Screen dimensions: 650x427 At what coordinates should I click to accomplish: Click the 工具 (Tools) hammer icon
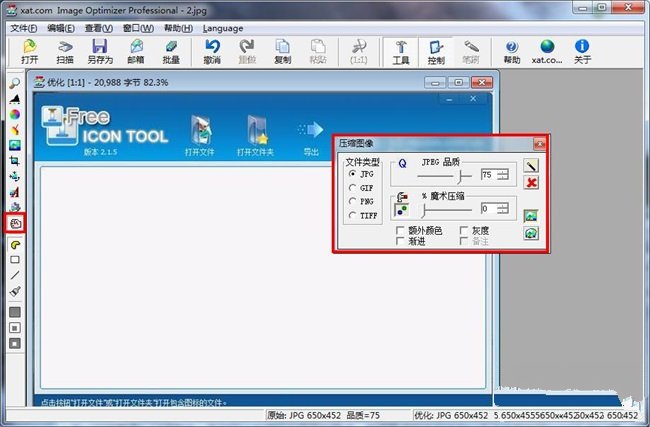tap(401, 51)
